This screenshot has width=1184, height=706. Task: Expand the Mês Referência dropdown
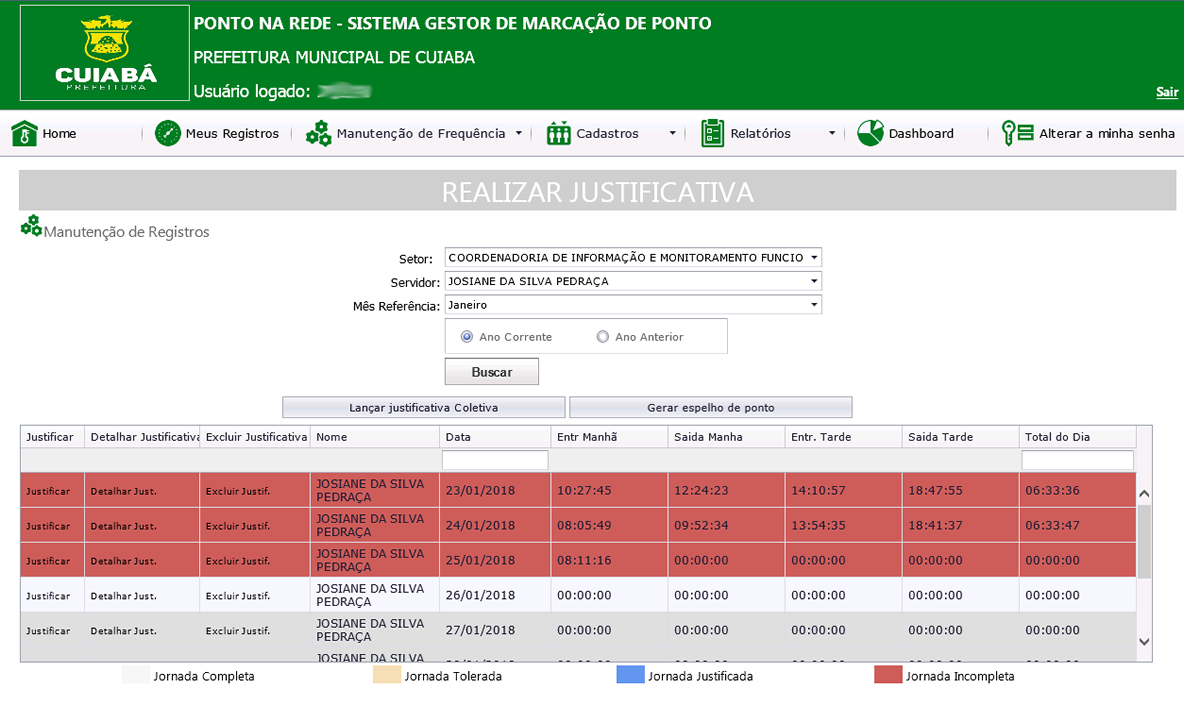pyautogui.click(x=633, y=304)
